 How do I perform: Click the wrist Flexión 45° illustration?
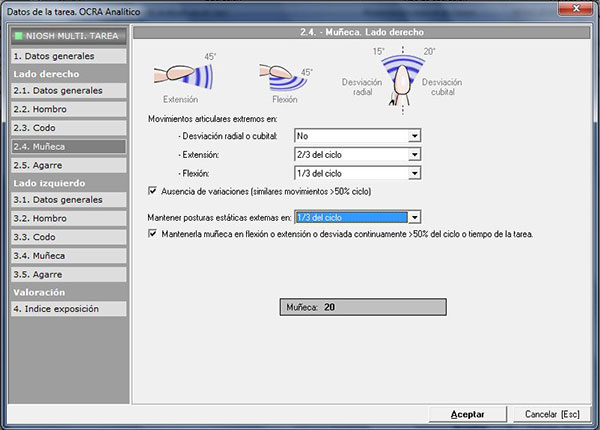(286, 77)
